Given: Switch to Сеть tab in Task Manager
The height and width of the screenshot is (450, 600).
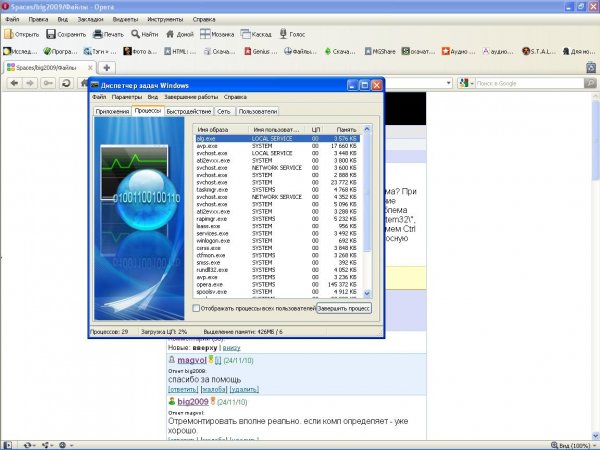Looking at the screenshot, I should pos(224,111).
